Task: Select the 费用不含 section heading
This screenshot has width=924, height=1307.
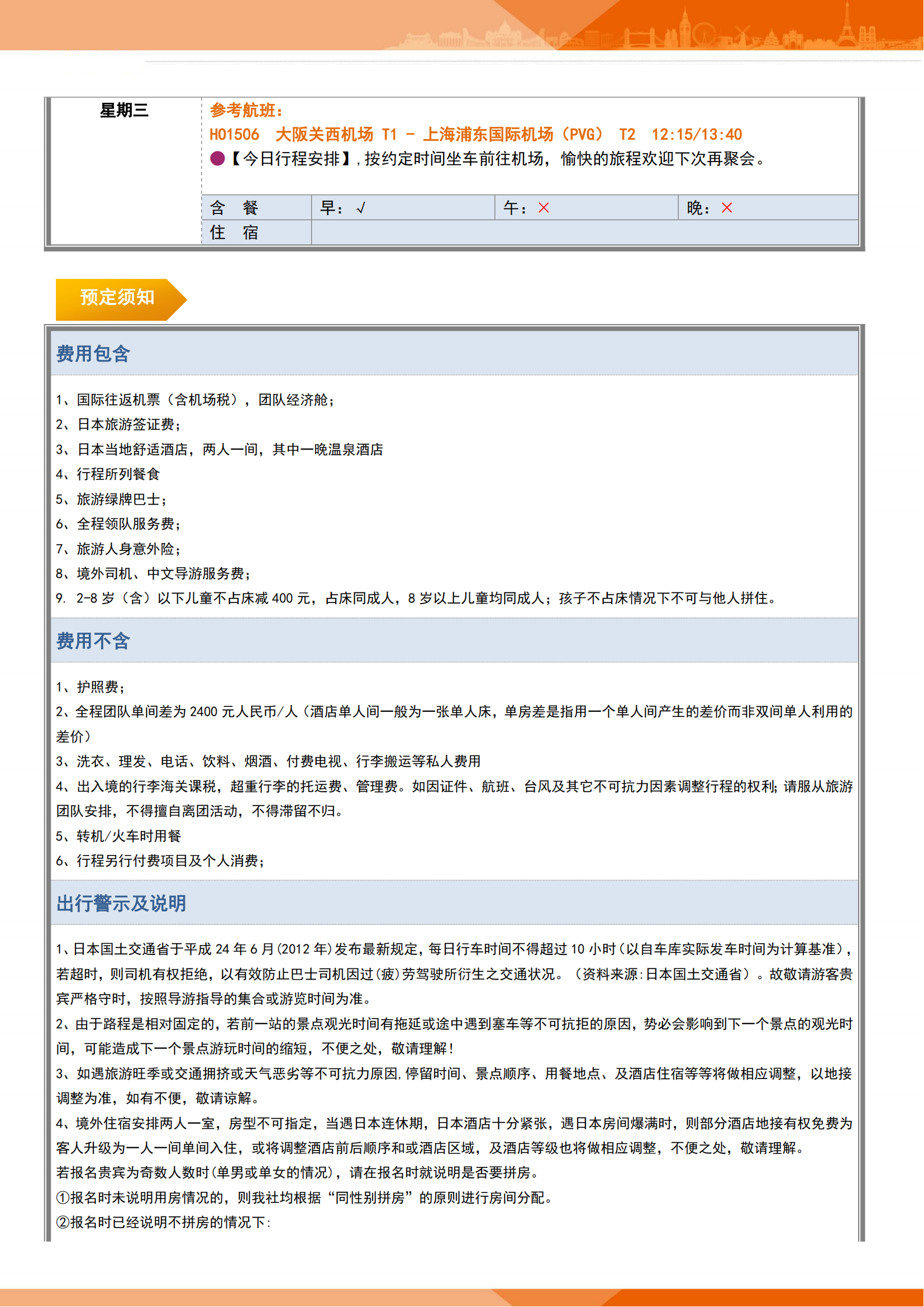Action: (x=93, y=641)
